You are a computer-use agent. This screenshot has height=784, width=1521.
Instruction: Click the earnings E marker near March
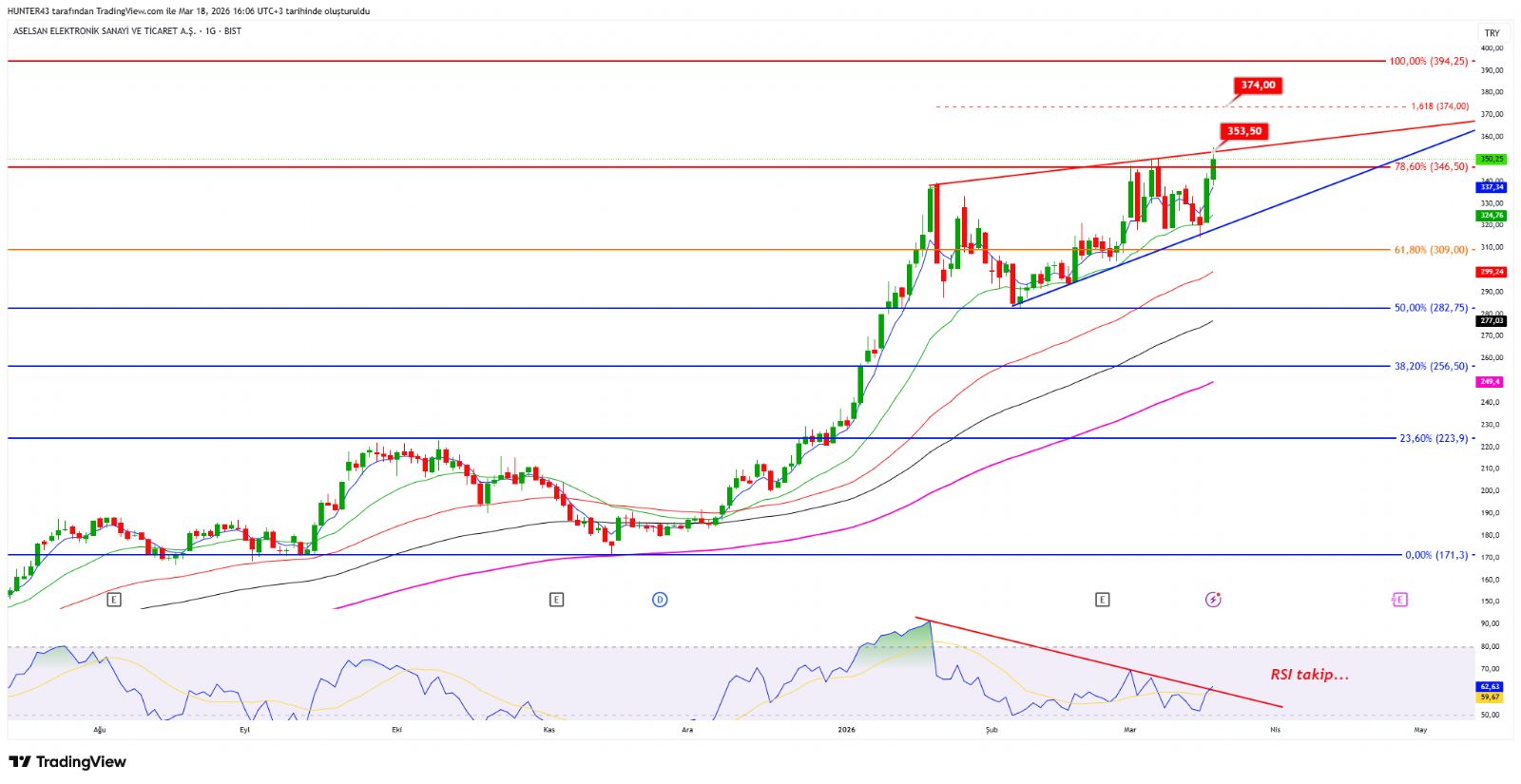click(1102, 600)
